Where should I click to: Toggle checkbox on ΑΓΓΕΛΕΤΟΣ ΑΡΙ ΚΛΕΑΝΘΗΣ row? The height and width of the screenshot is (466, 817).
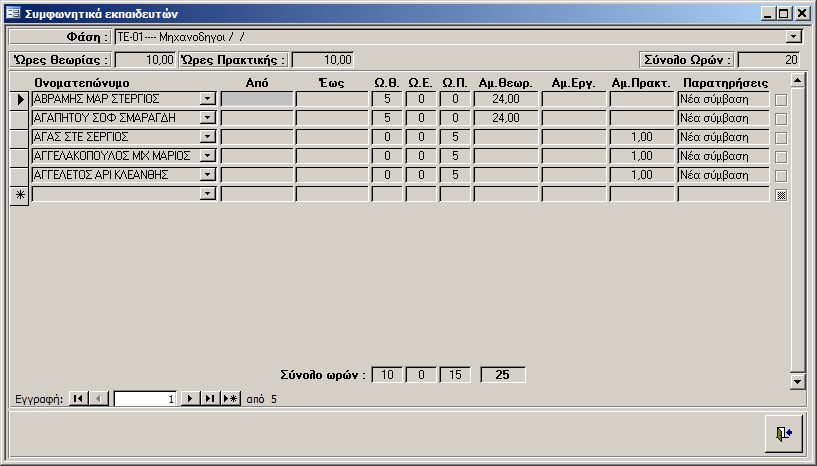click(x=781, y=175)
